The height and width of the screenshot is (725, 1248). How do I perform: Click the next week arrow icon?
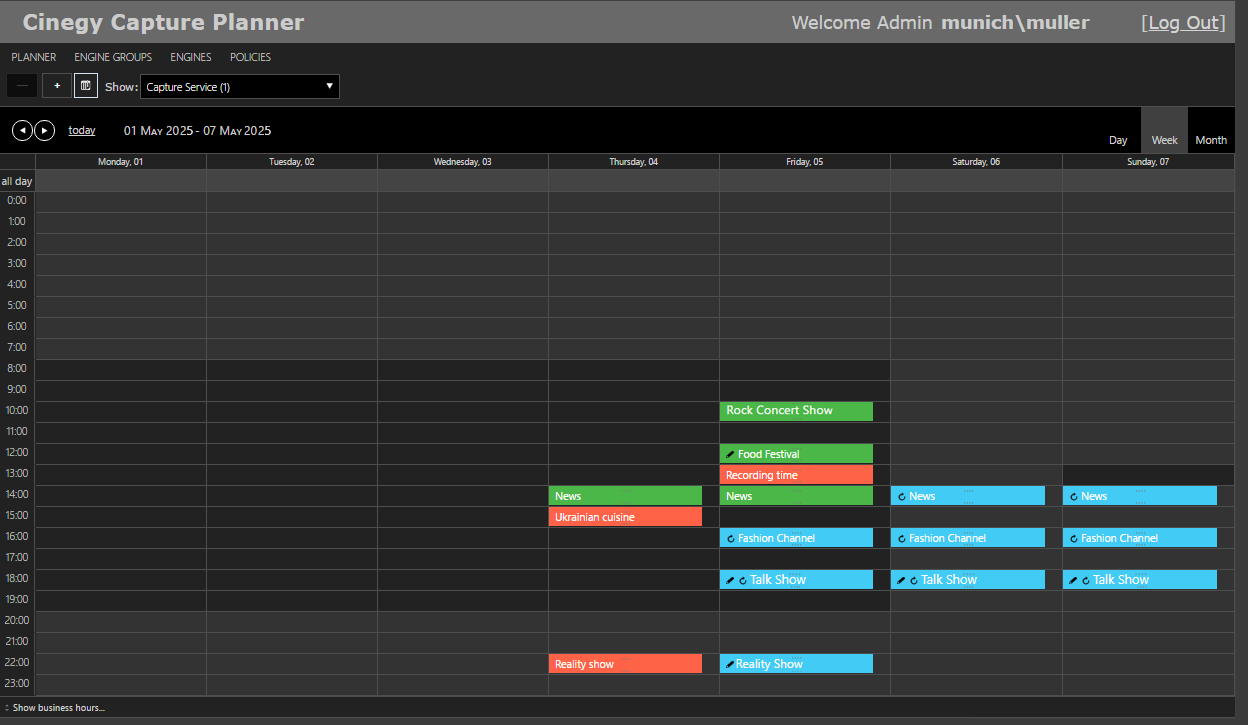pos(44,130)
